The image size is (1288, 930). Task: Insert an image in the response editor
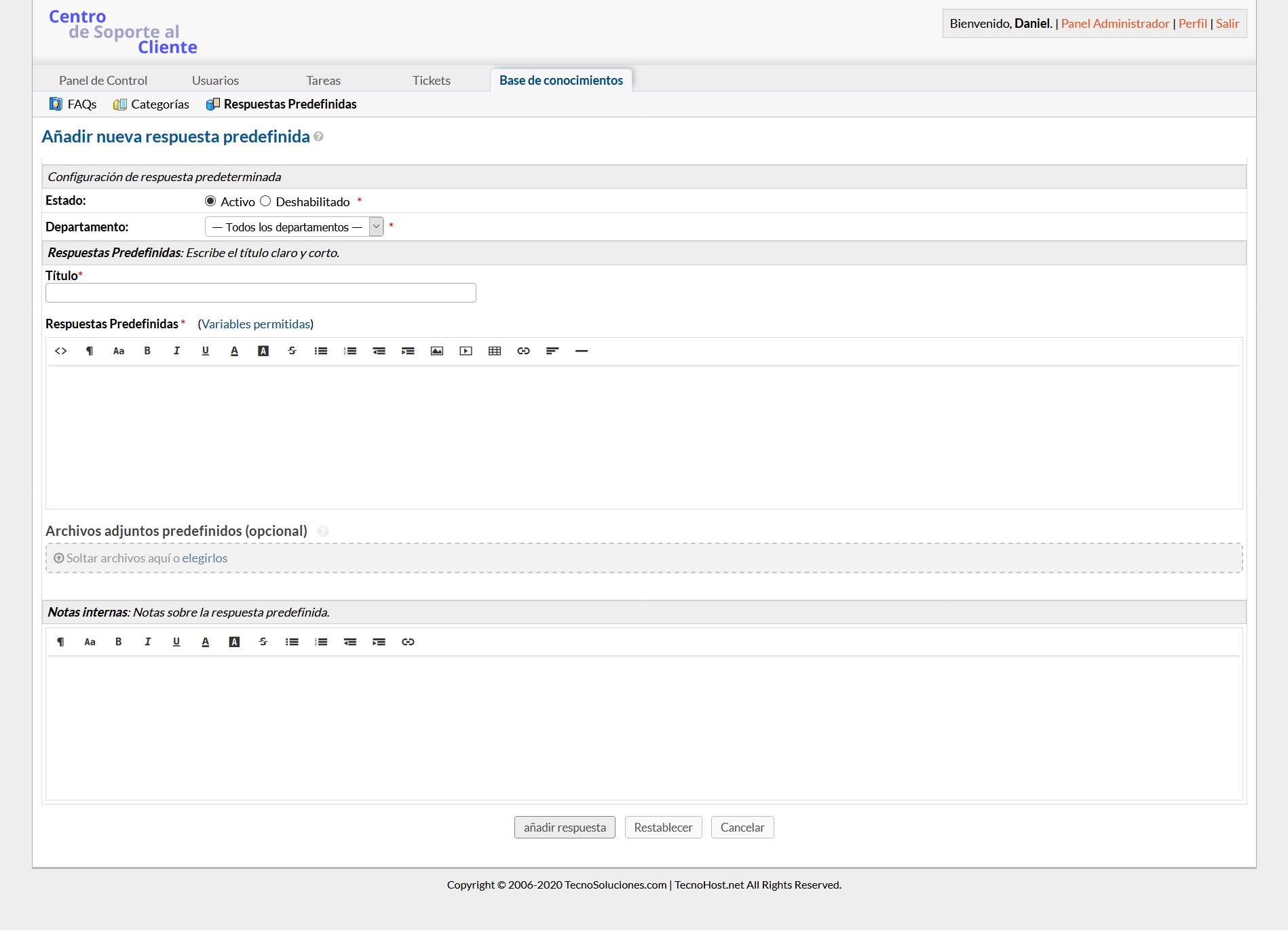437,351
